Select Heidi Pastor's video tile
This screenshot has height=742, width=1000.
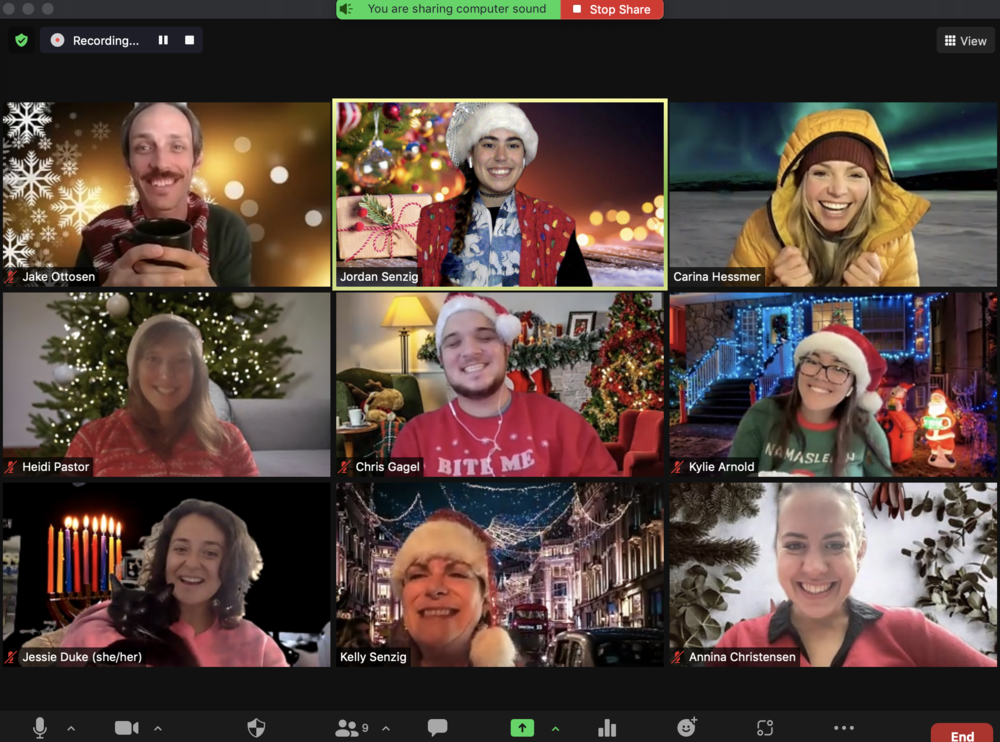click(x=166, y=384)
